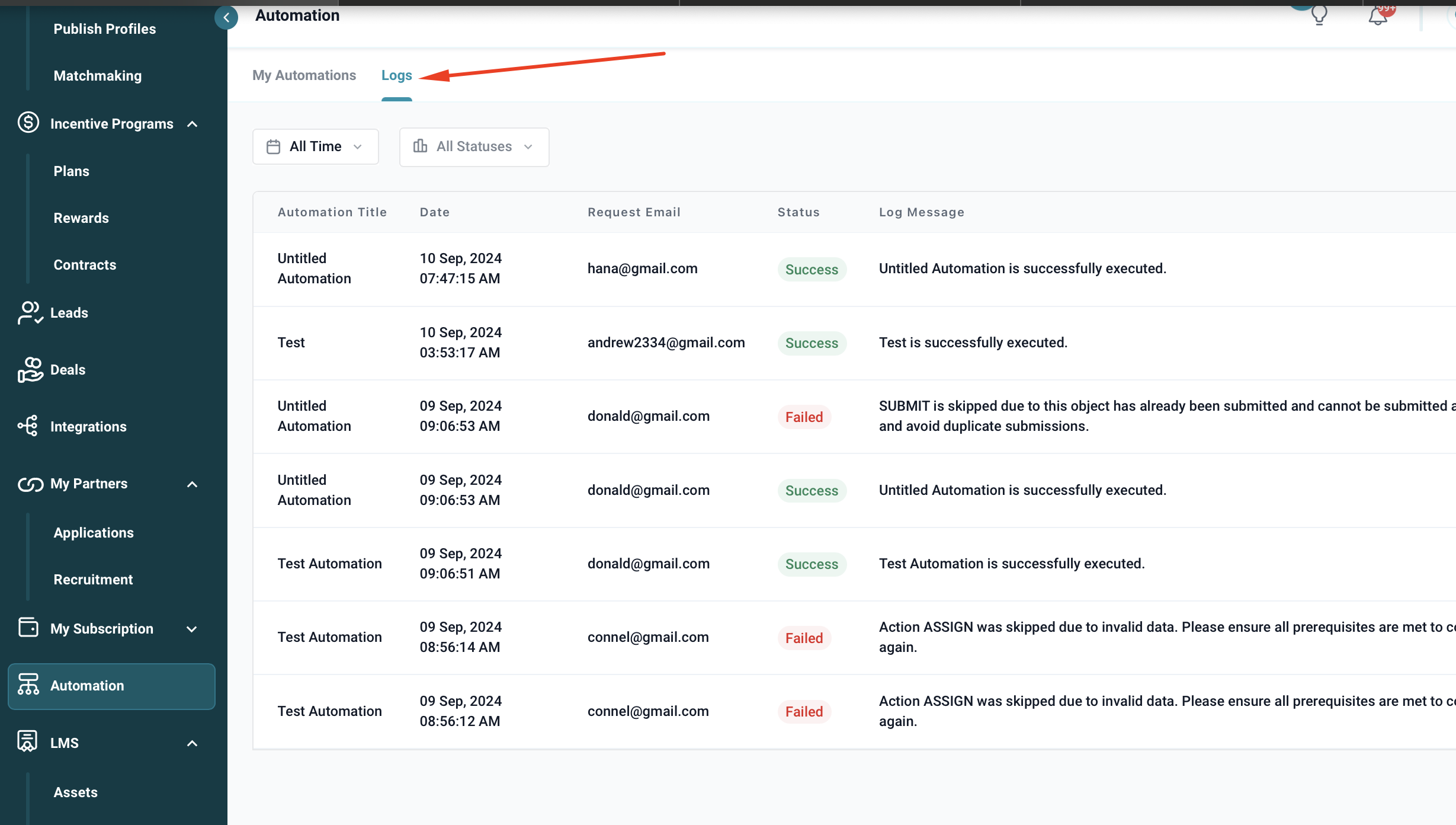Click the Leads sidebar icon
Viewport: 1456px width, 825px height.
click(30, 313)
